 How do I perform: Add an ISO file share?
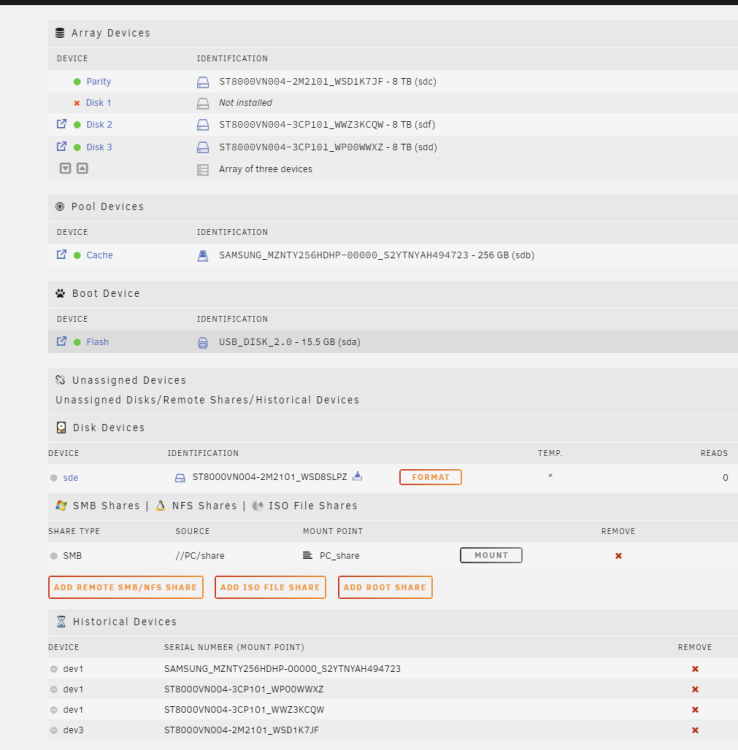pyautogui.click(x=270, y=587)
